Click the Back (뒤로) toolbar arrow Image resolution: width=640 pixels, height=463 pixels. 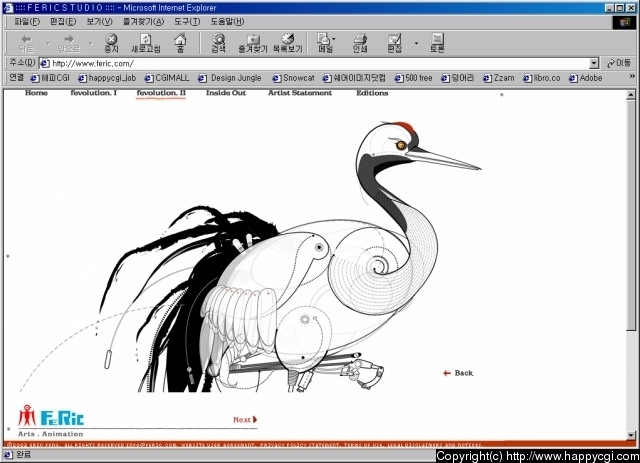(x=26, y=43)
